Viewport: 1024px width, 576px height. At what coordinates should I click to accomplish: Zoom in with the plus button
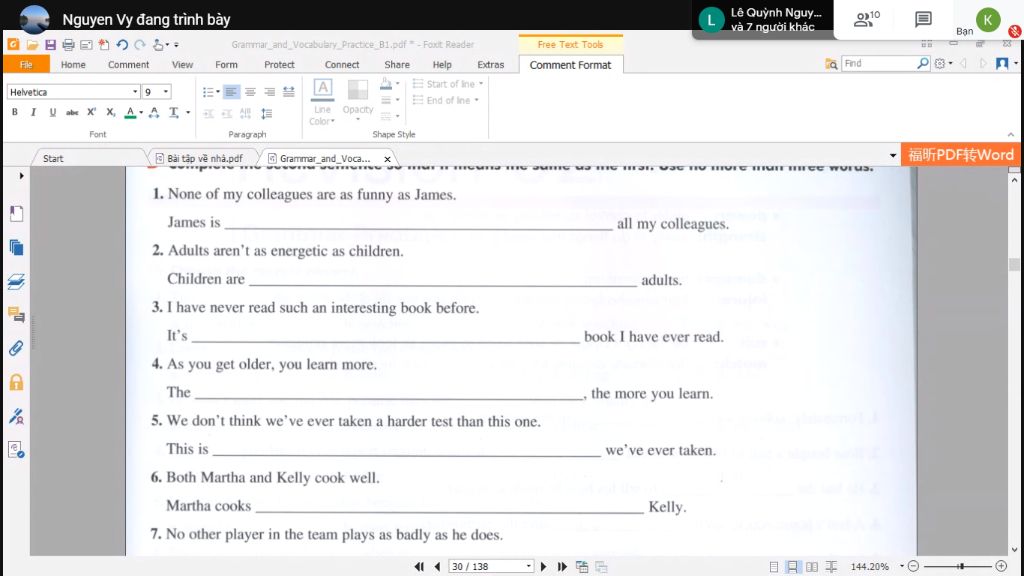point(1001,566)
